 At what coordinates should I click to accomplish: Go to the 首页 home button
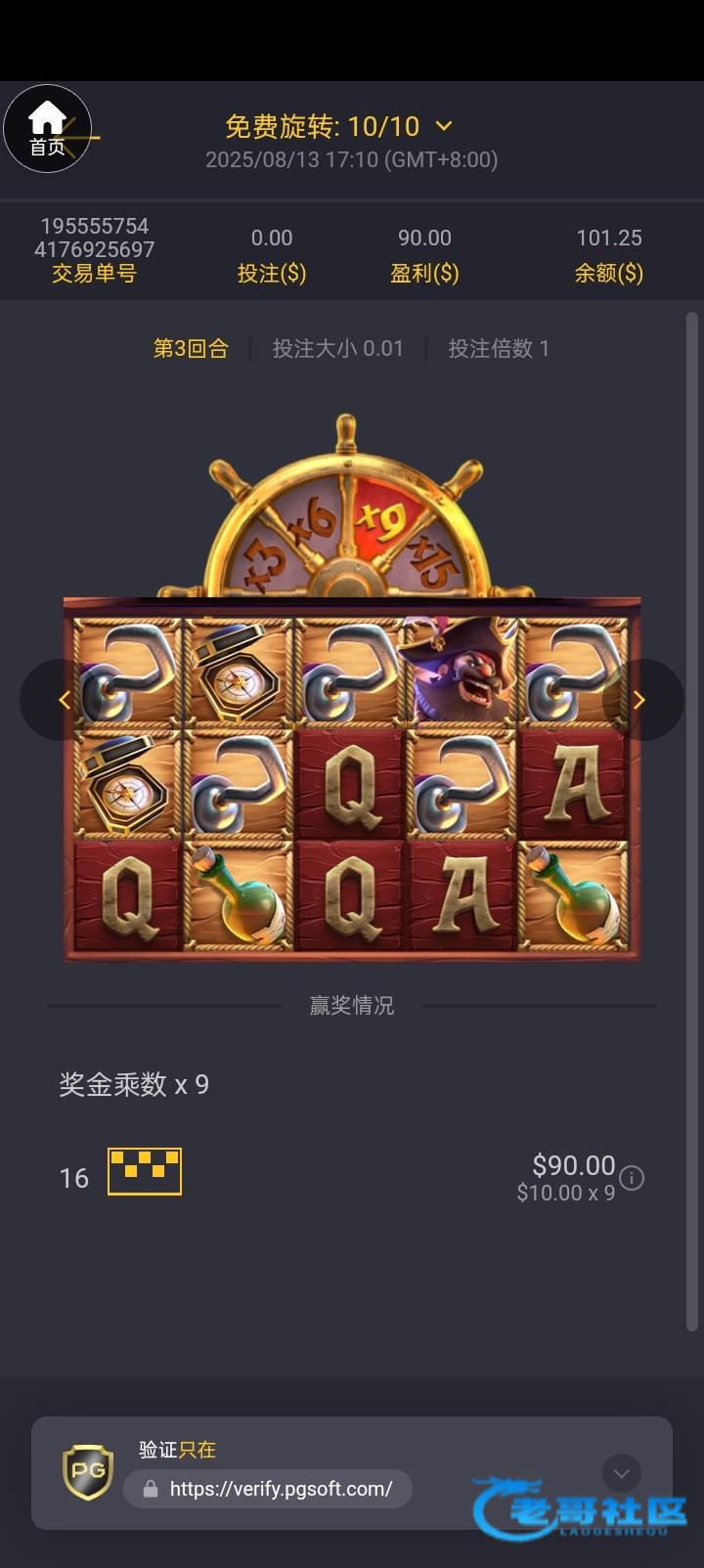pos(47,129)
